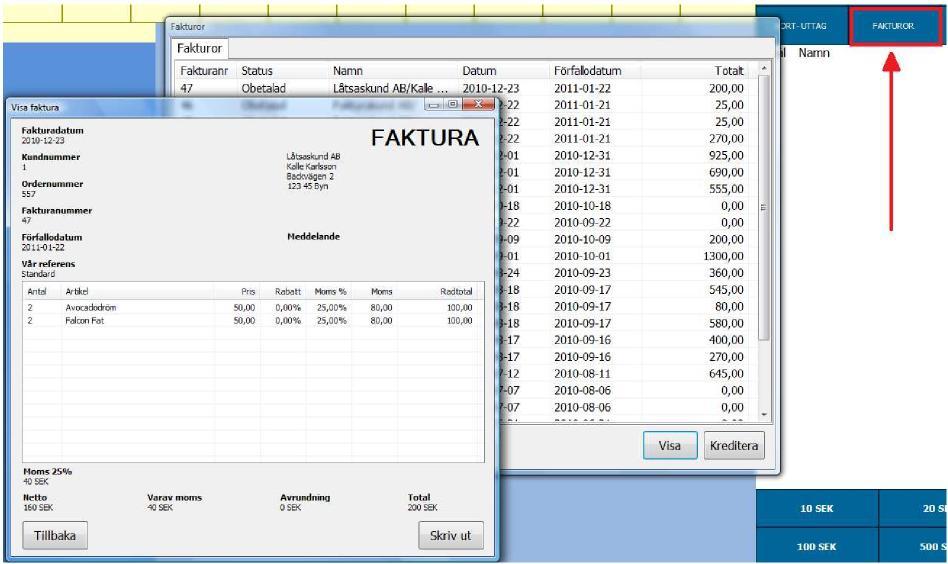Minimize the Visa faktura window
Viewport: 948px width, 564px height.
[x=433, y=105]
